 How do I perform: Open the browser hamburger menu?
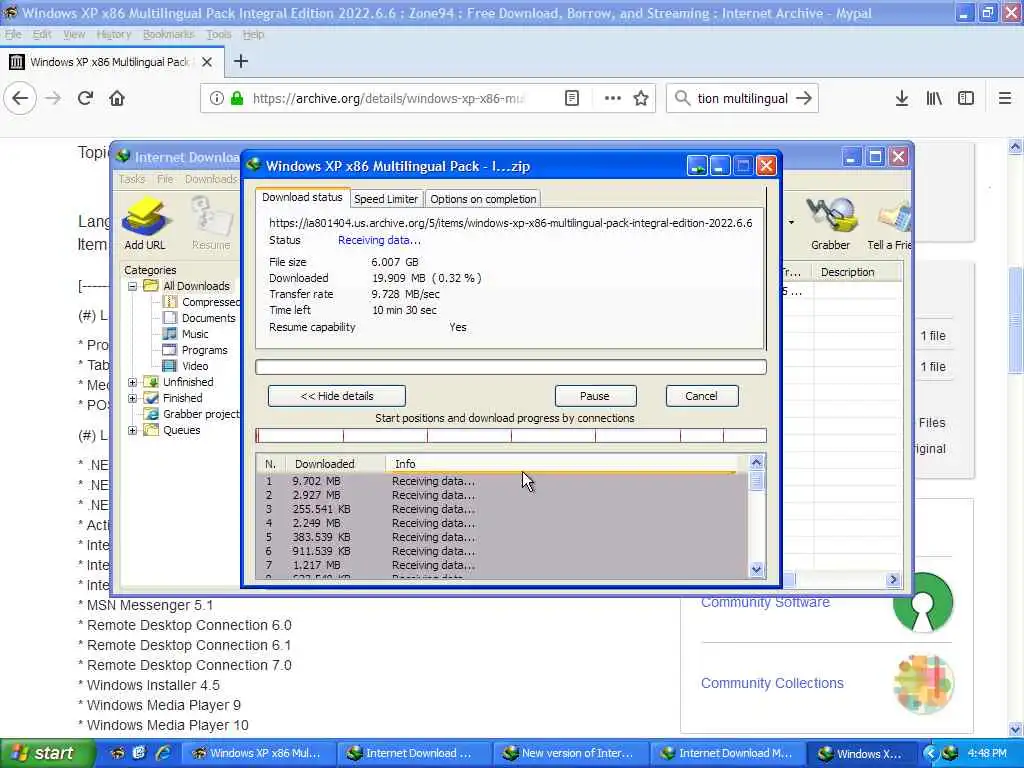tap(1004, 99)
